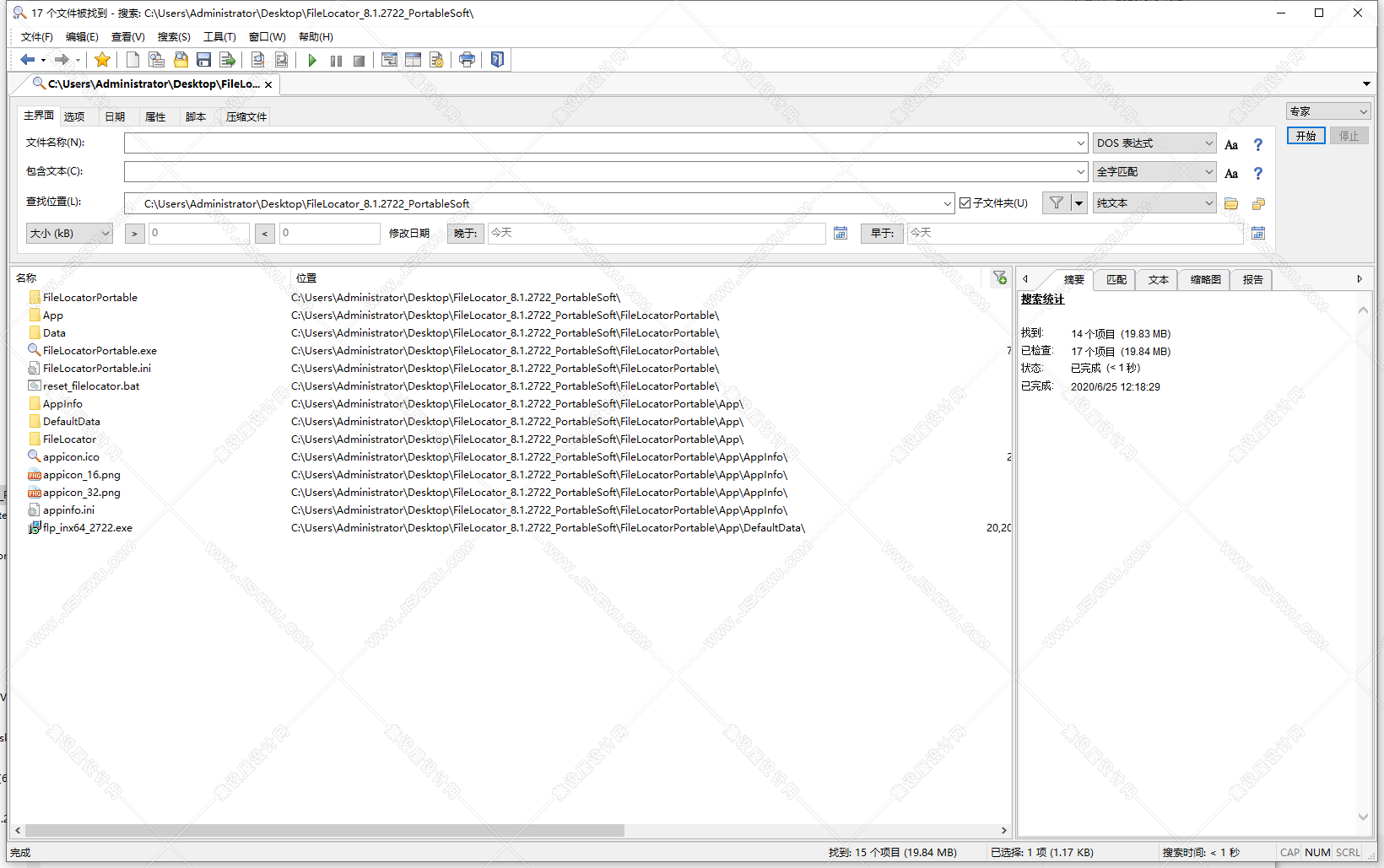This screenshot has width=1384, height=868.
Task: Select flp_inx64_2722.exe in results list
Action: click(x=88, y=528)
